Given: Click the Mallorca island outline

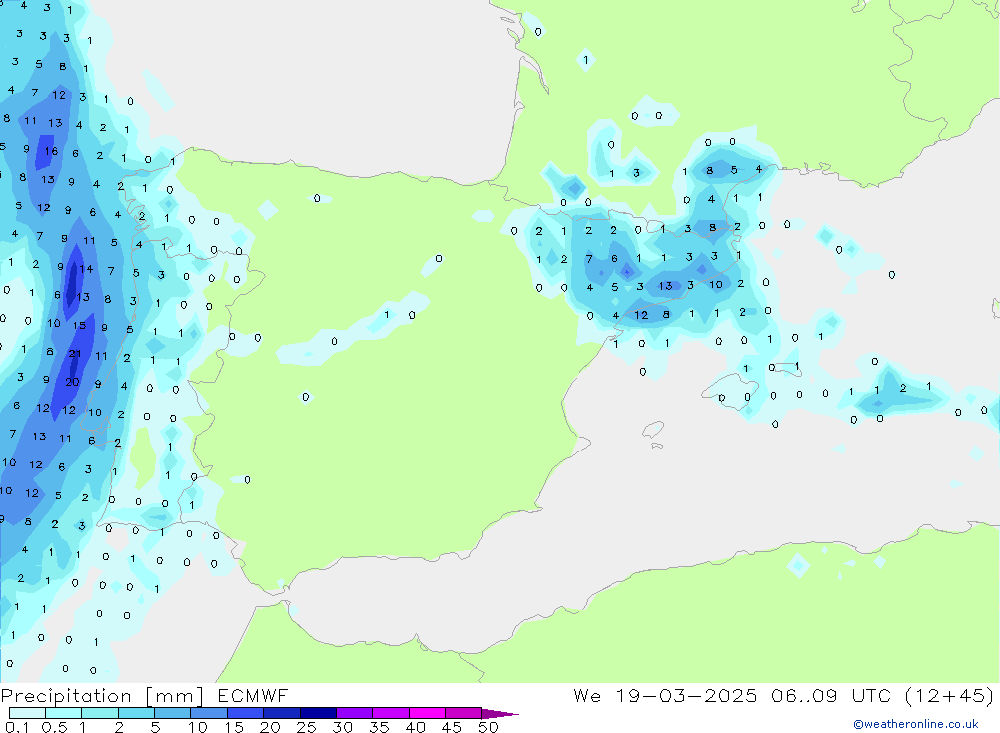Looking at the screenshot, I should [730, 390].
